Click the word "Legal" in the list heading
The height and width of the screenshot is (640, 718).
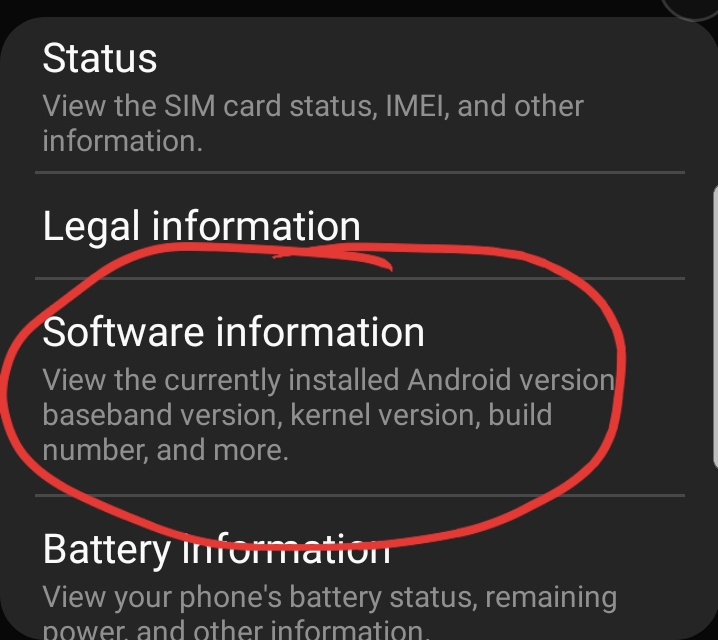tap(91, 227)
